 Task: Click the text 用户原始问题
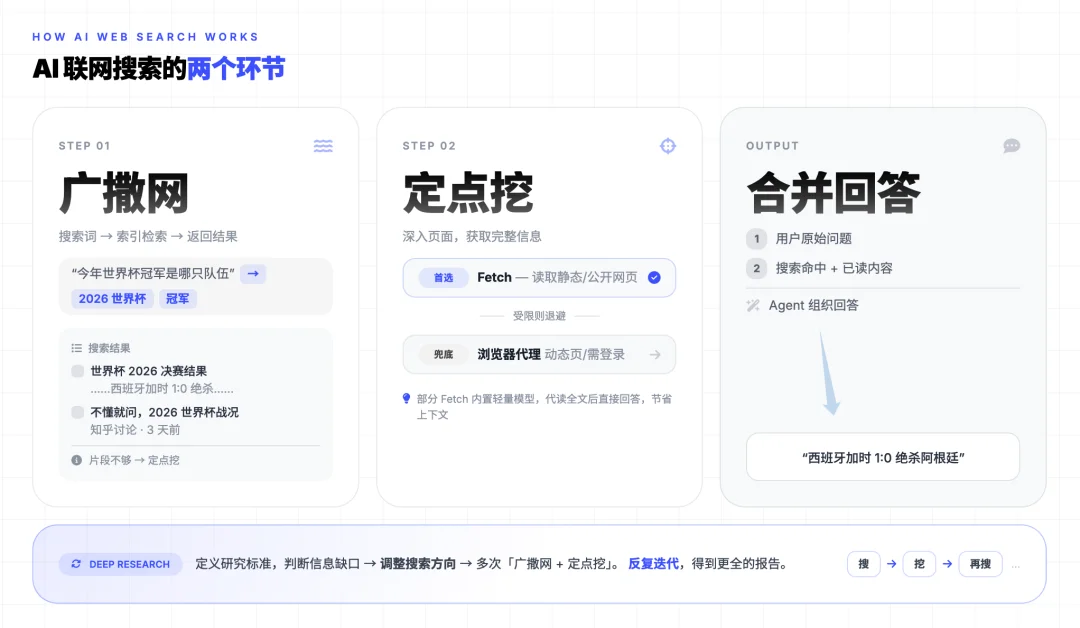pos(813,238)
